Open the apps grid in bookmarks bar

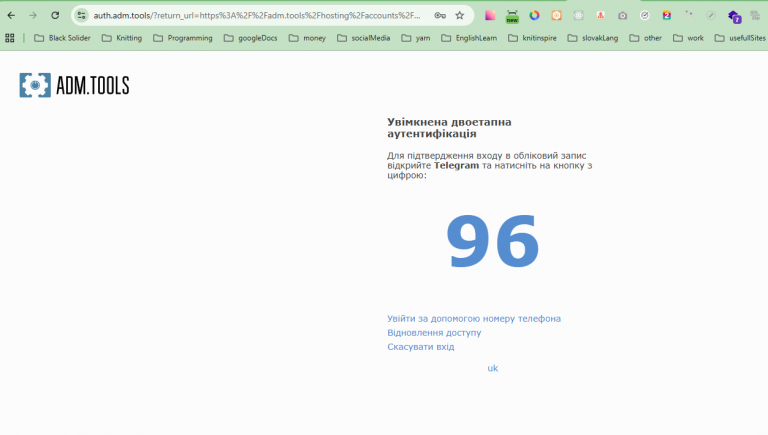tap(10, 38)
